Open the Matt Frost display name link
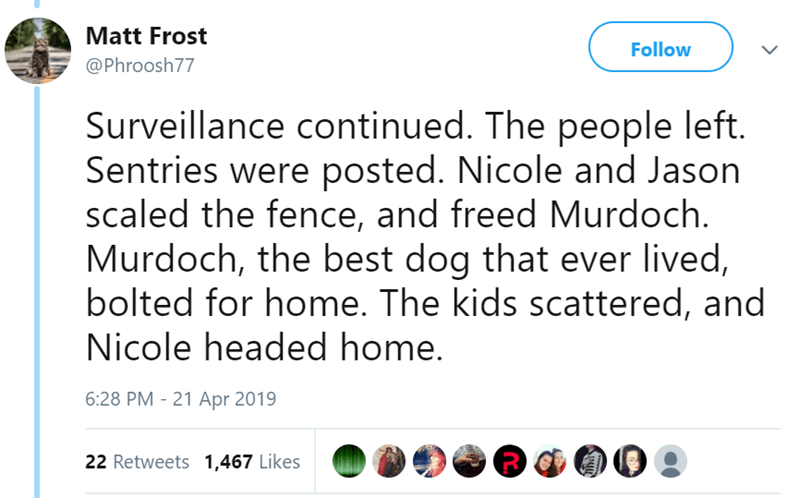 147,36
